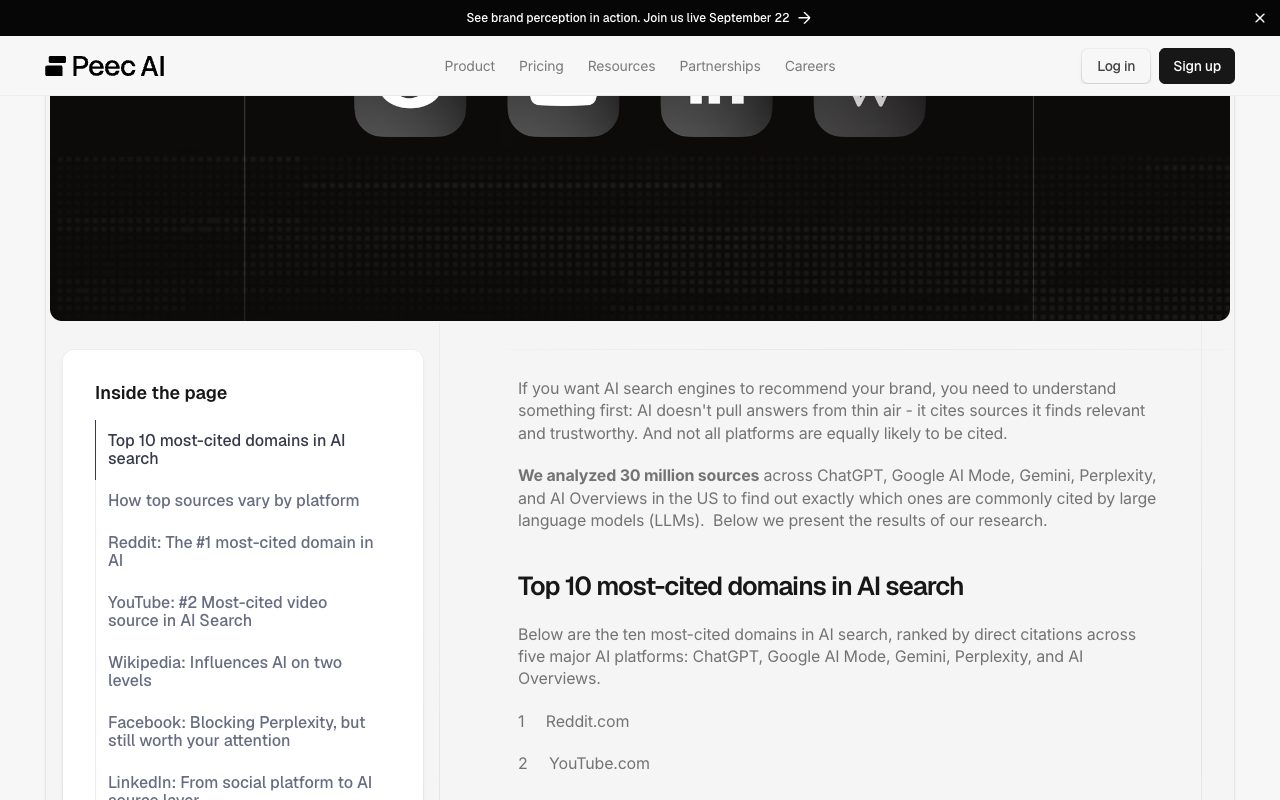Dismiss the announcement banner with X
The width and height of the screenshot is (1280, 800).
tap(1260, 18)
